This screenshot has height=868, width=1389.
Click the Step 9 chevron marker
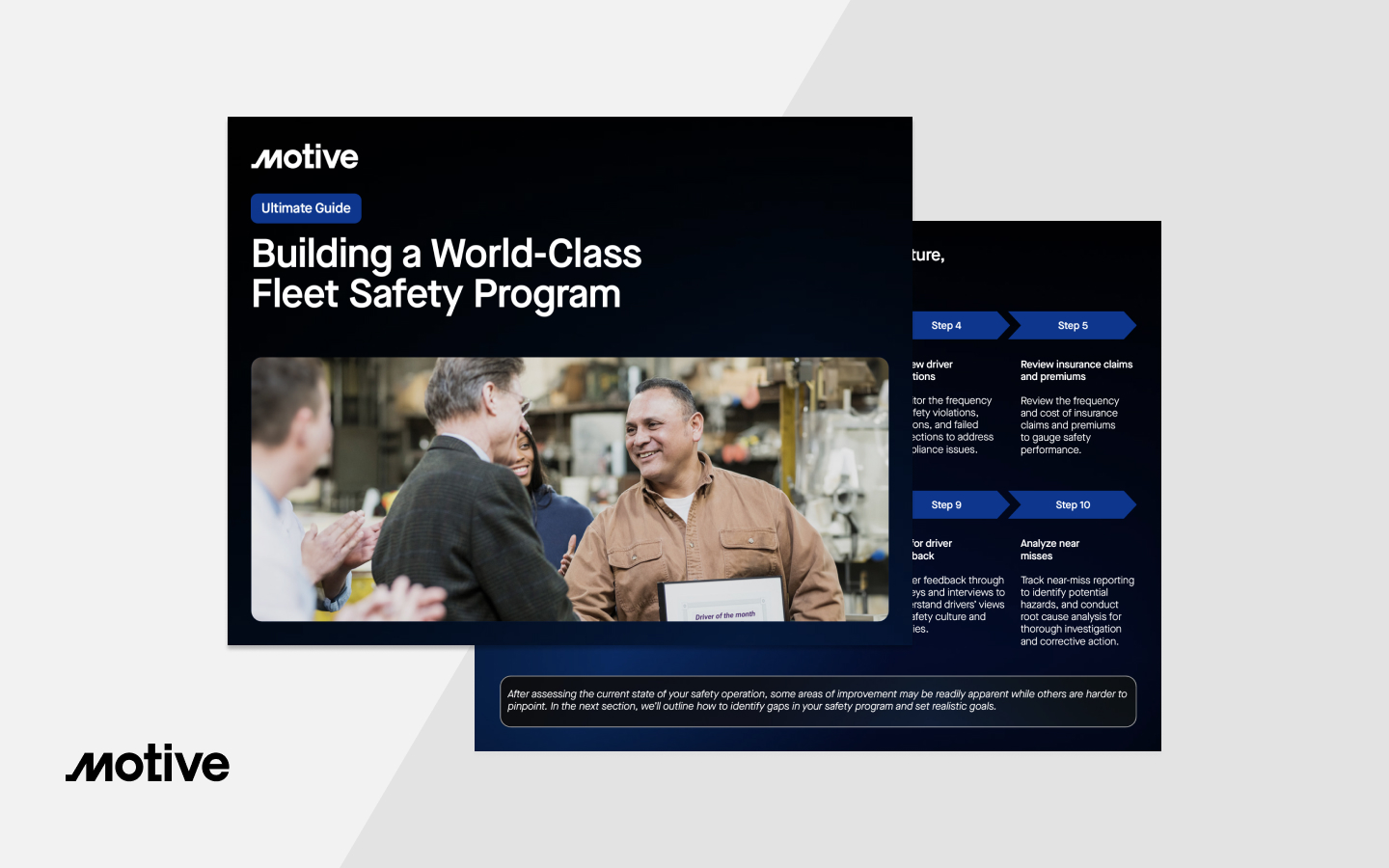tap(946, 503)
